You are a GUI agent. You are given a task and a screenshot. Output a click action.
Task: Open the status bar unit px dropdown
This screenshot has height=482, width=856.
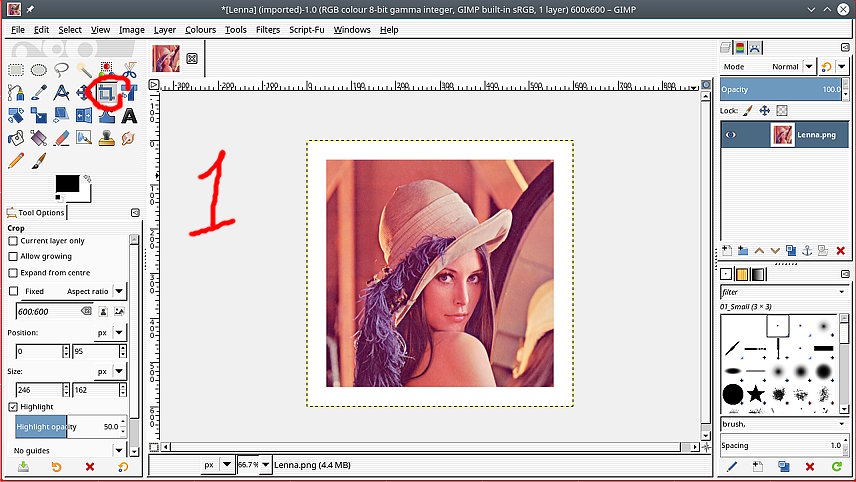[227, 465]
